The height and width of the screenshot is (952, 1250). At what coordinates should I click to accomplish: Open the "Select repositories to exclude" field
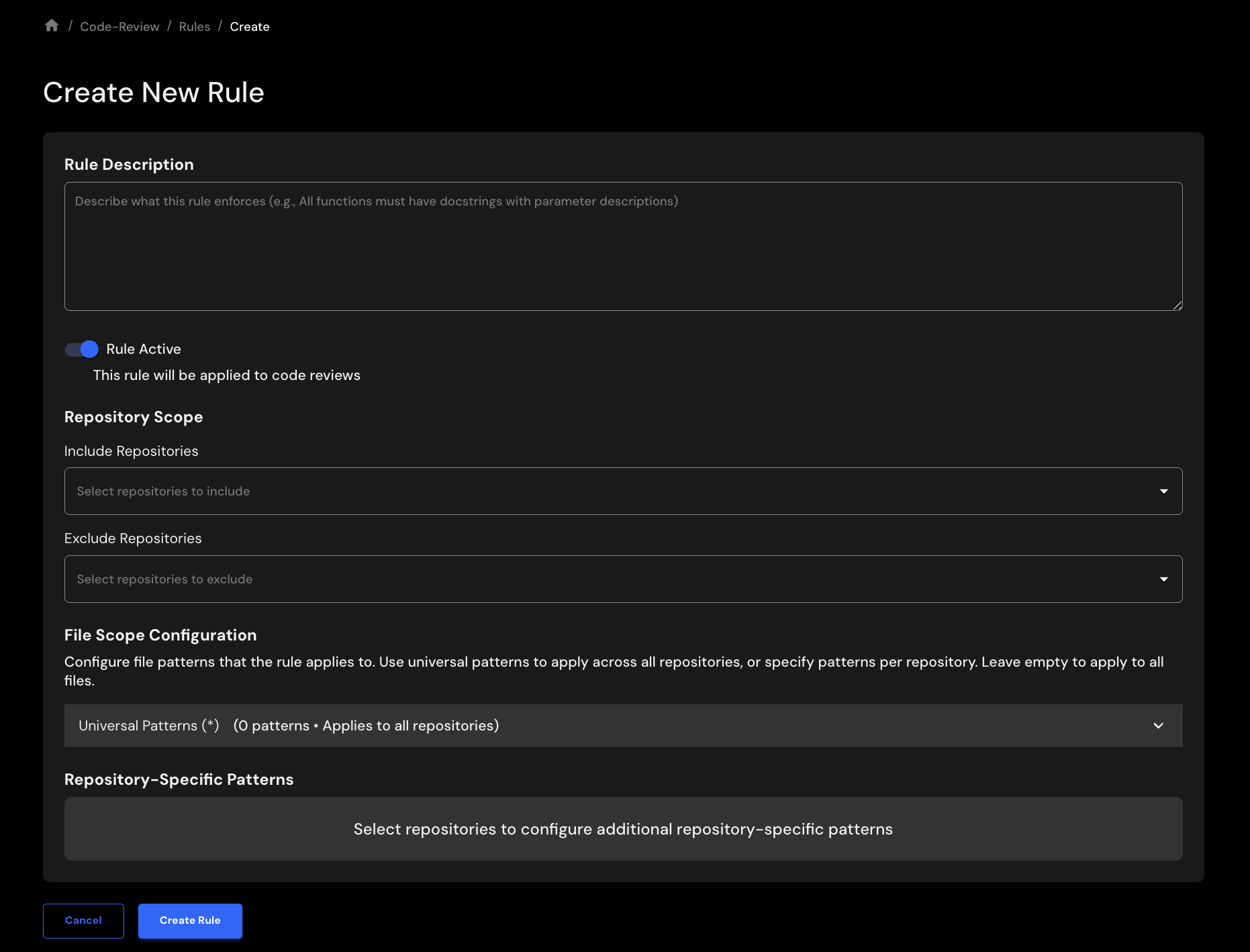604,579
